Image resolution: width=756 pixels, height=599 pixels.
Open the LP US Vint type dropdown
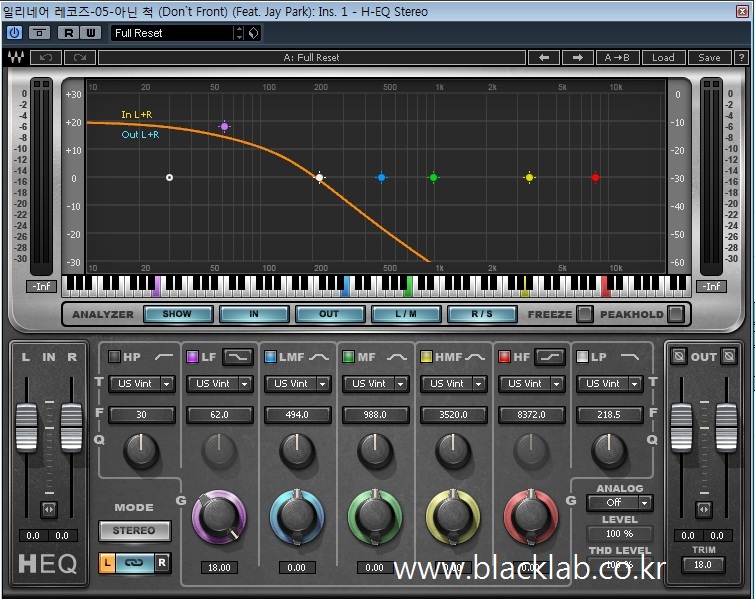click(609, 384)
